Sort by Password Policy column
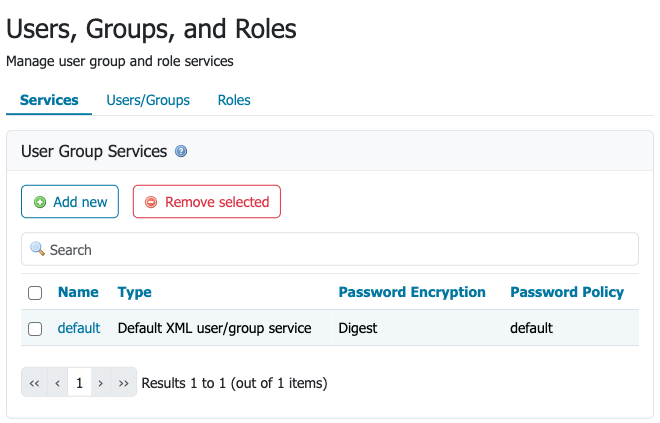This screenshot has height=423, width=660. click(567, 292)
